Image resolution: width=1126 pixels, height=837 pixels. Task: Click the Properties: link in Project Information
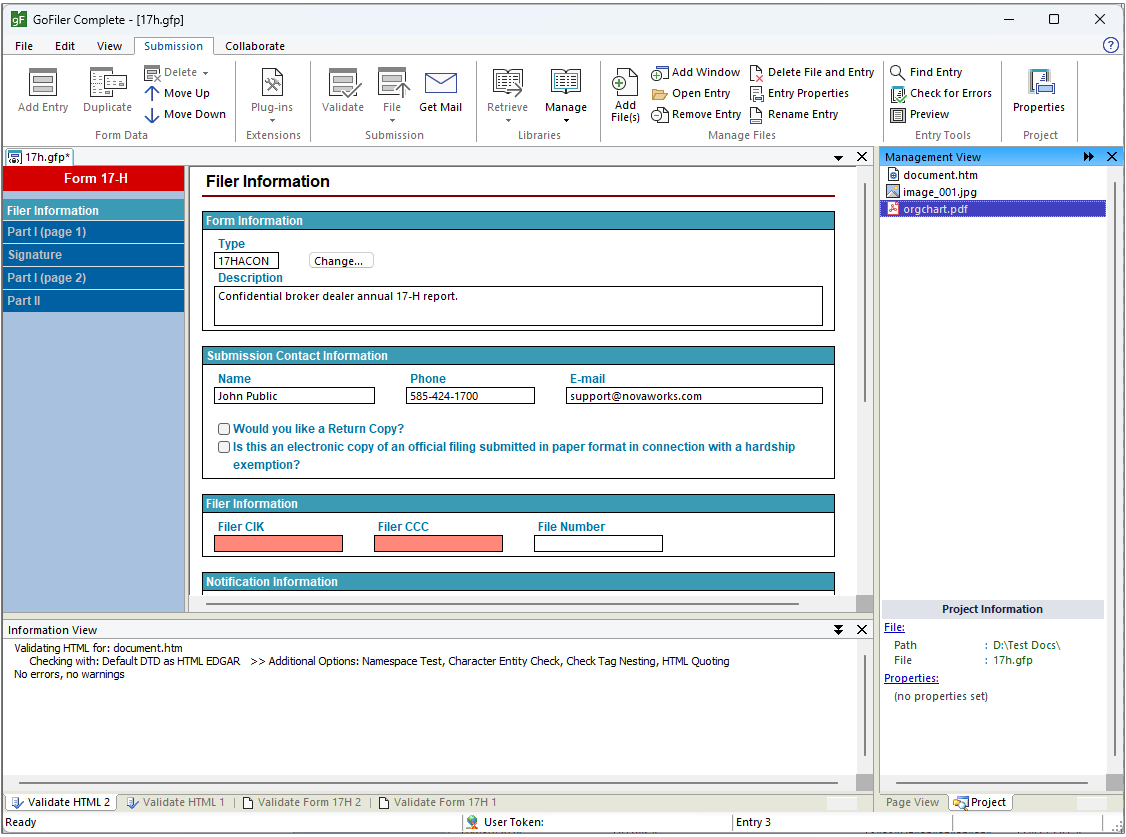click(x=911, y=678)
